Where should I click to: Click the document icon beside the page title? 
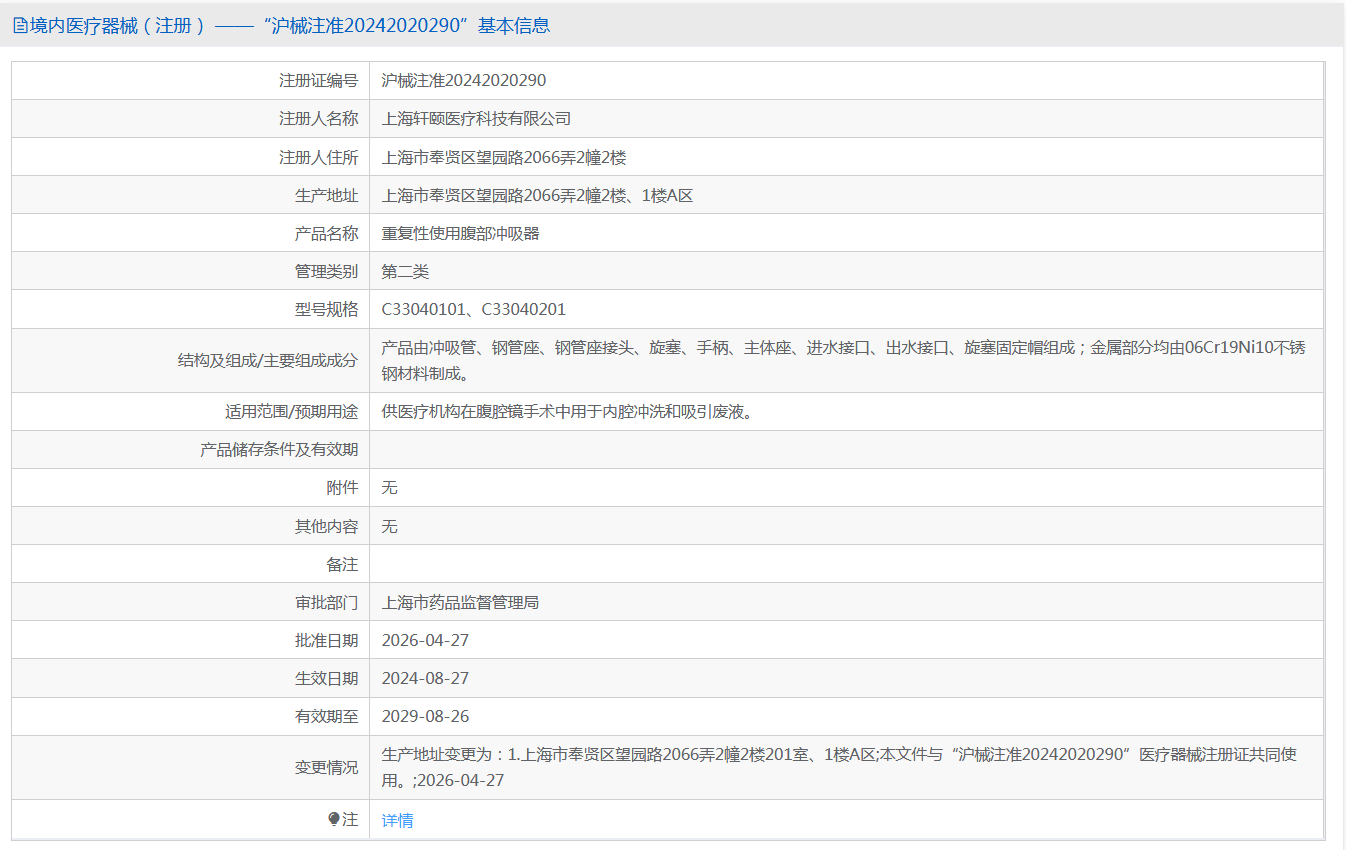tap(20, 26)
